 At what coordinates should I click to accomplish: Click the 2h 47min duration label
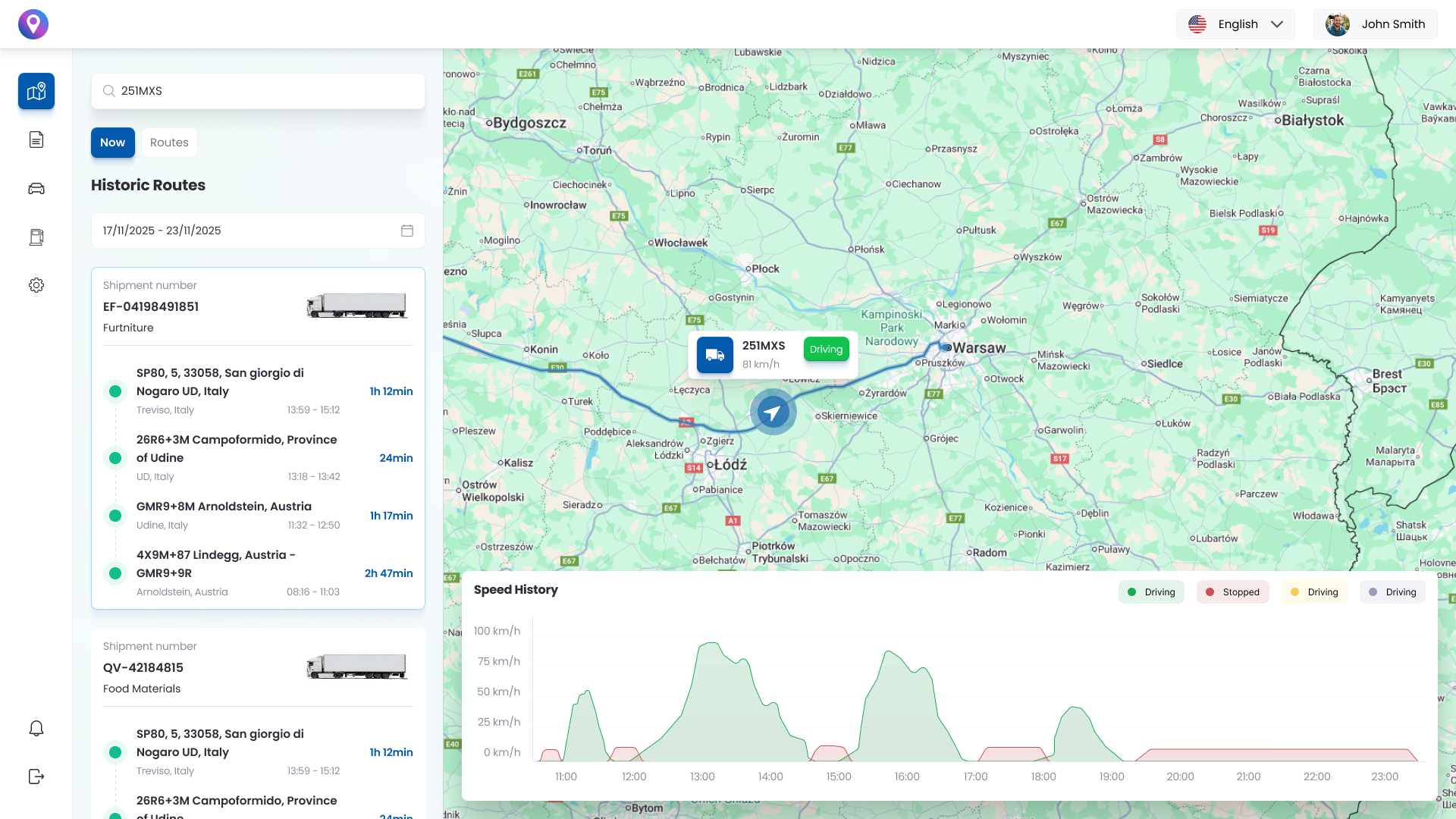tap(389, 573)
